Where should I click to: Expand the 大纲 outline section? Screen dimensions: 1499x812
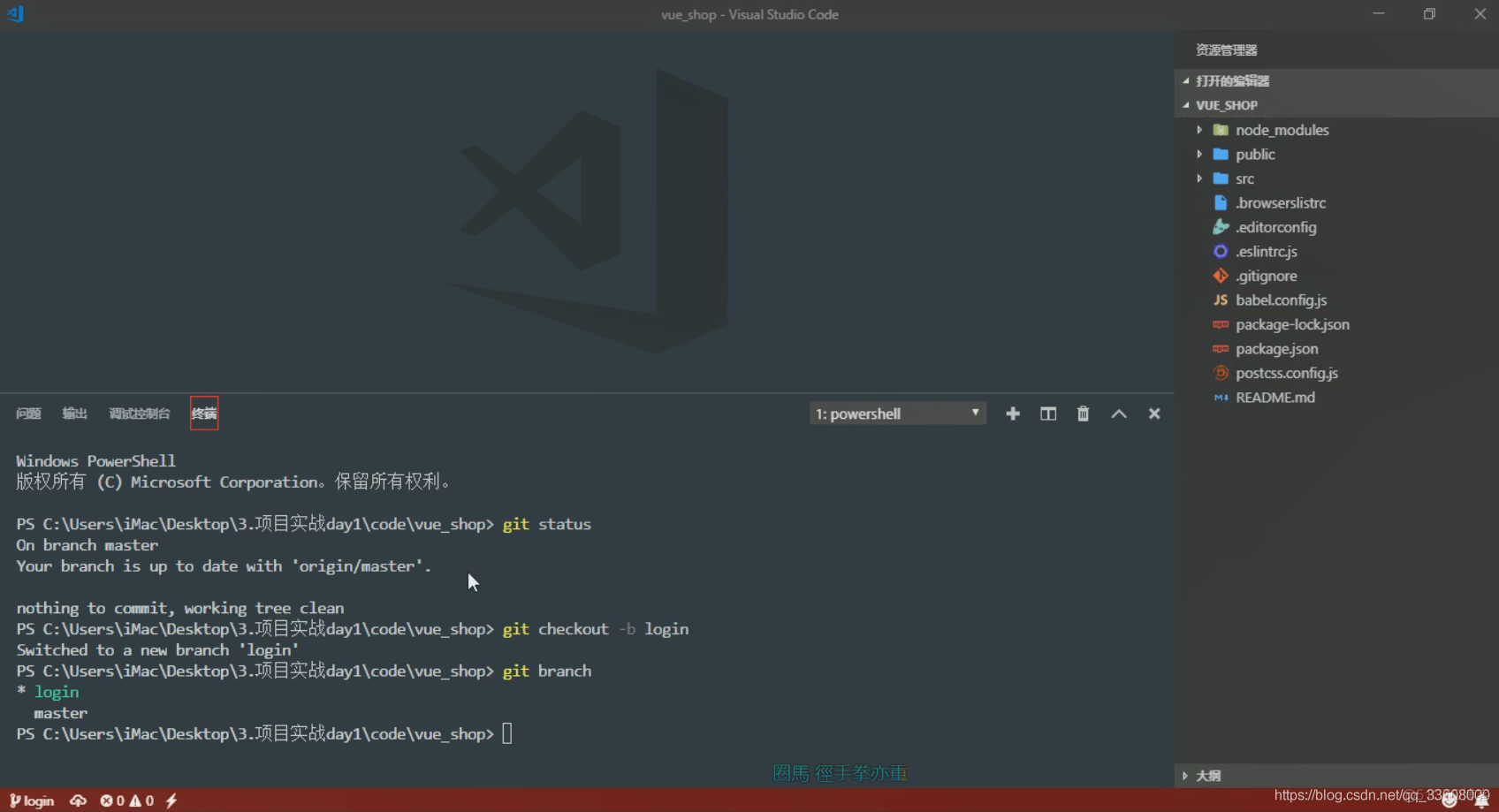[x=1185, y=776]
